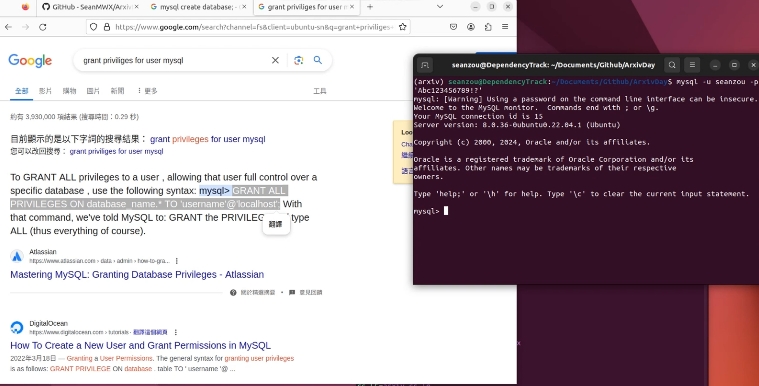The width and height of the screenshot is (759, 386).
Task: Click the DigitalOcean site favicon
Action: 17,327
